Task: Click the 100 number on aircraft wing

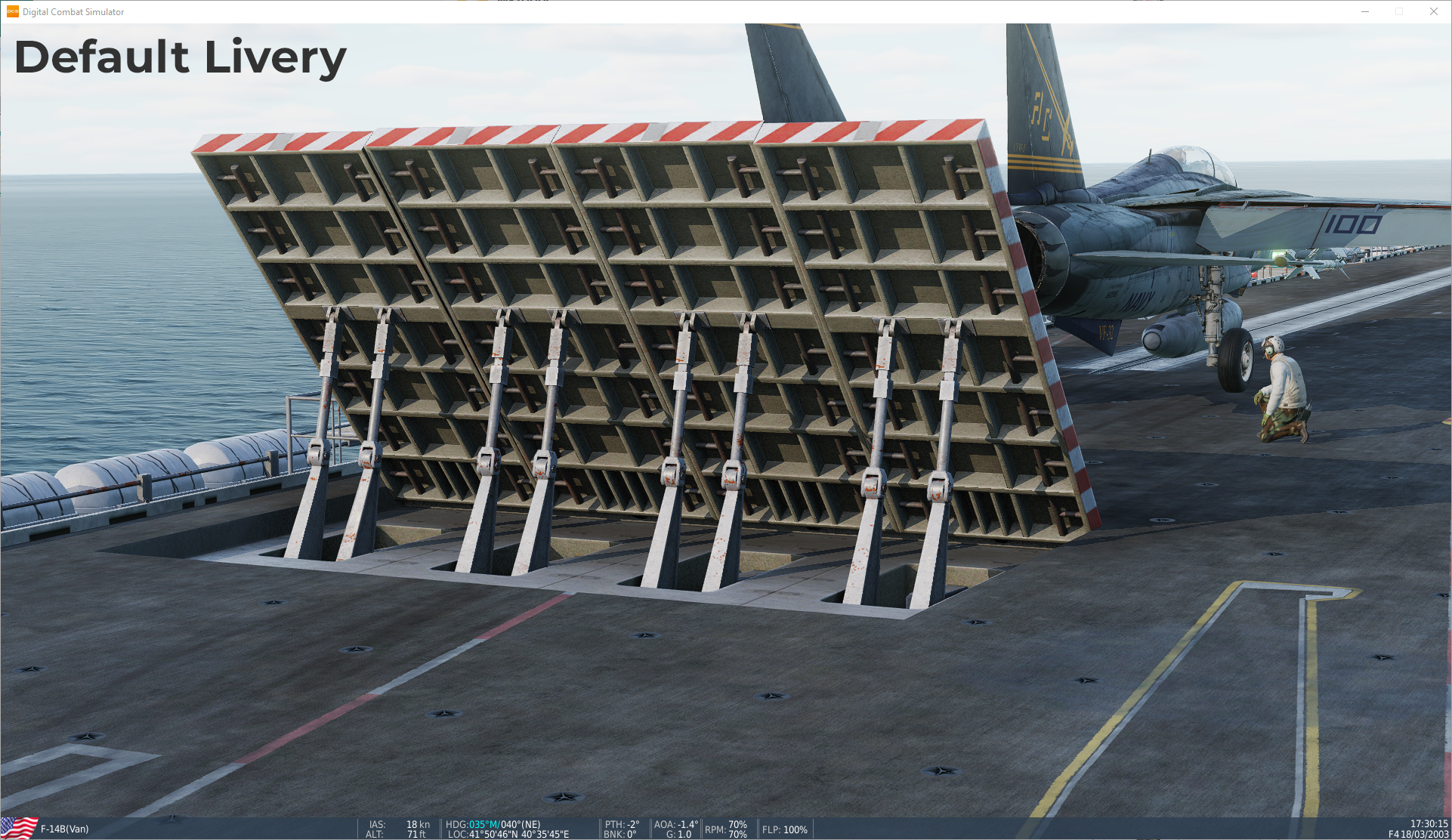Action: (x=1352, y=224)
